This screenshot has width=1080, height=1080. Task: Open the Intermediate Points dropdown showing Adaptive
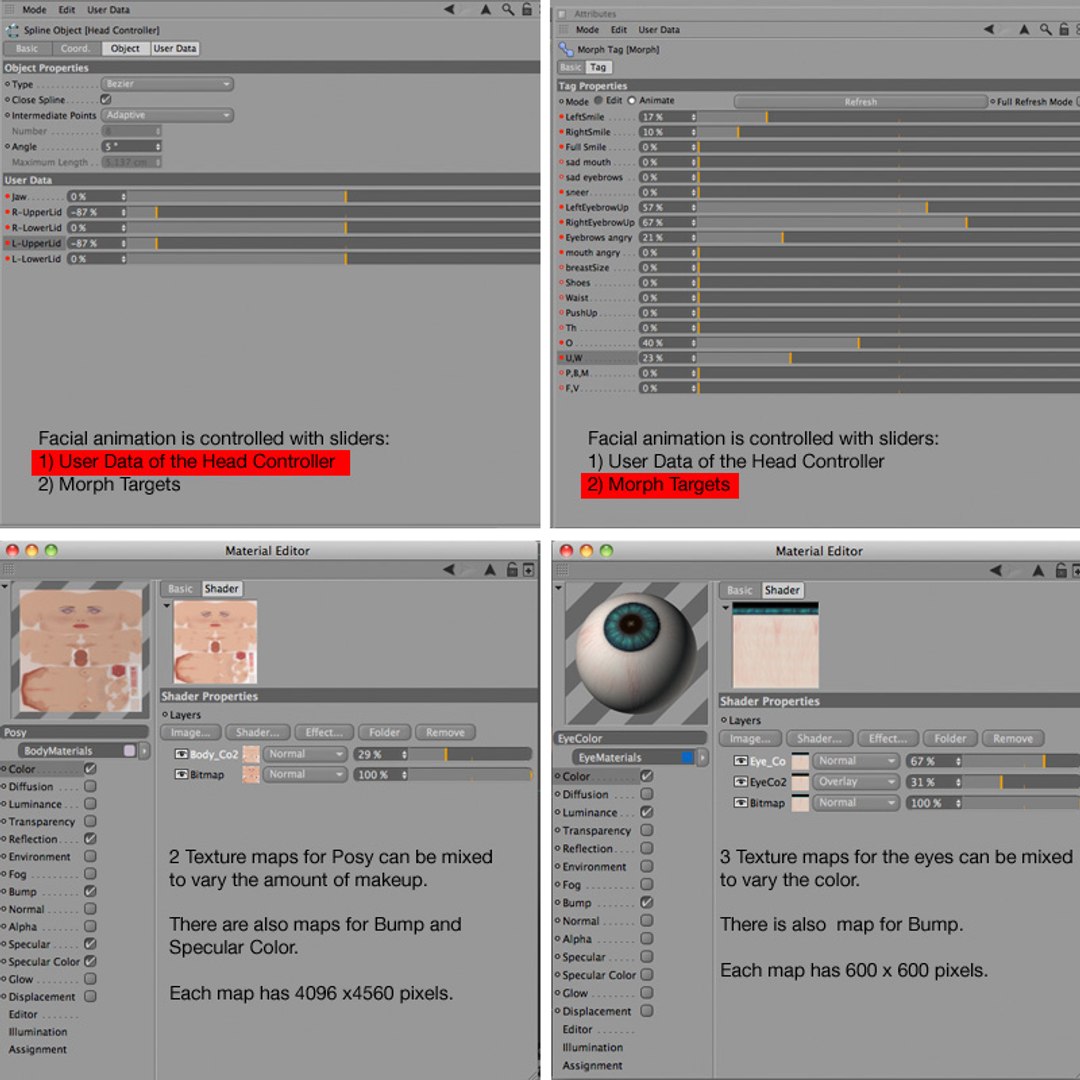point(167,115)
